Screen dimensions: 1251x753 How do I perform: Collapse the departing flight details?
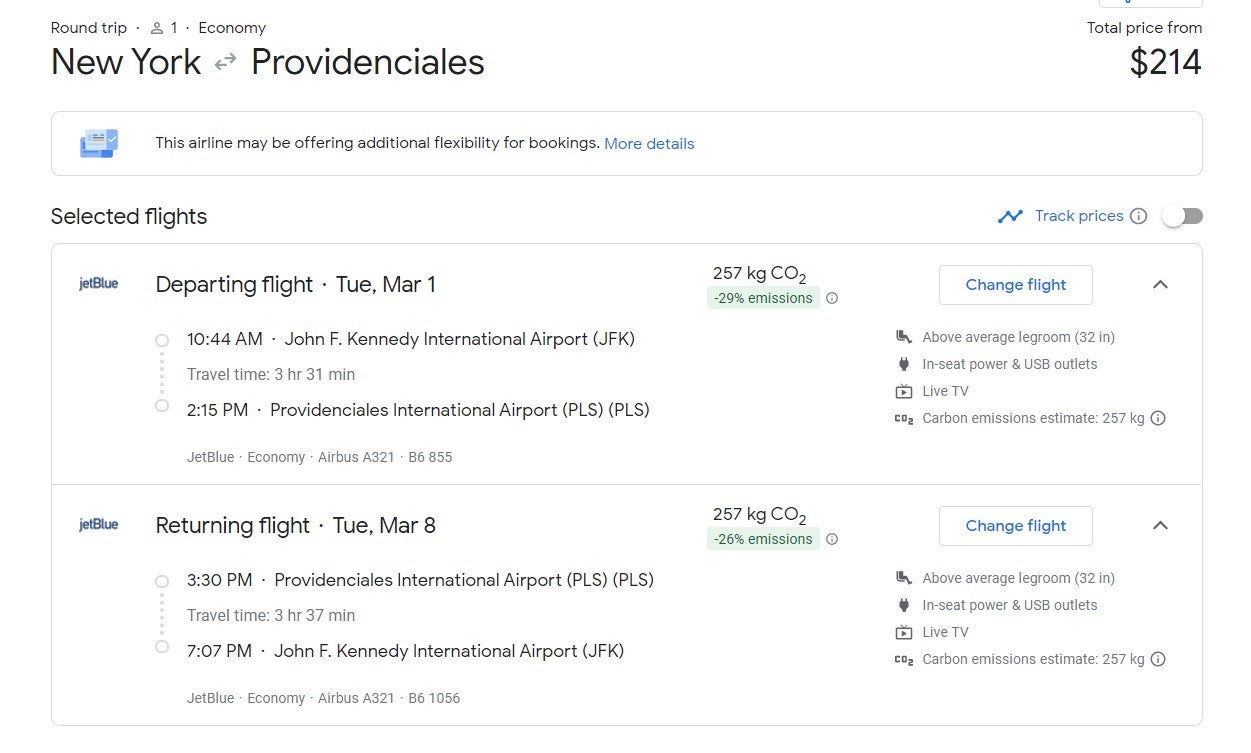pyautogui.click(x=1160, y=285)
